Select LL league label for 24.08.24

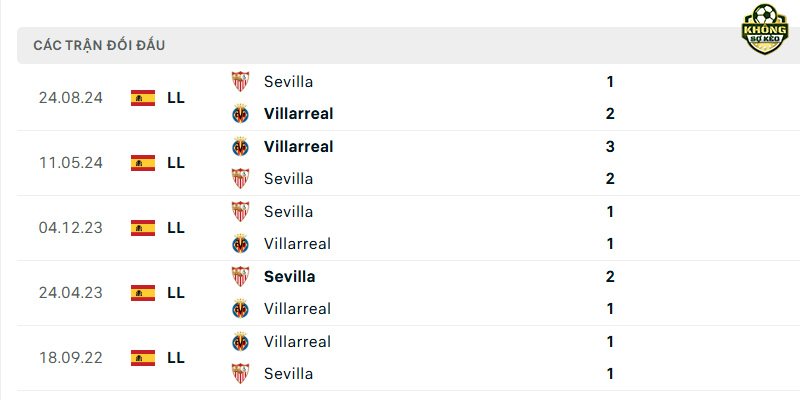(176, 98)
